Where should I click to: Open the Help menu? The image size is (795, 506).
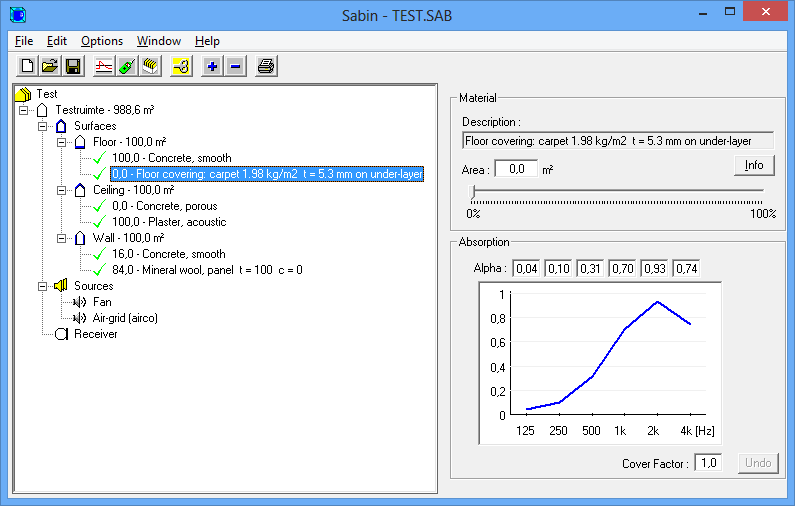(x=207, y=41)
